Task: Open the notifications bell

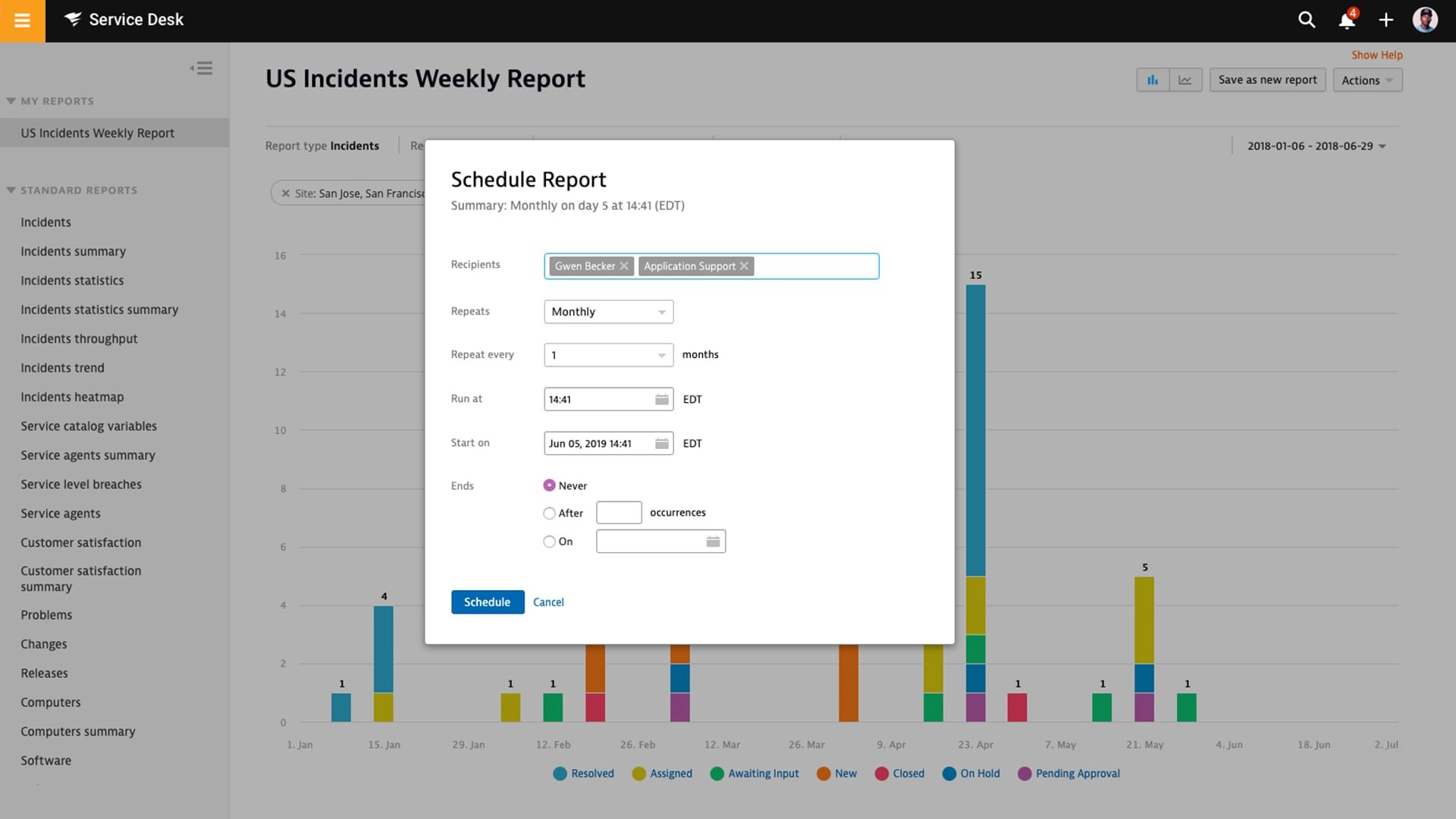Action: (1347, 20)
